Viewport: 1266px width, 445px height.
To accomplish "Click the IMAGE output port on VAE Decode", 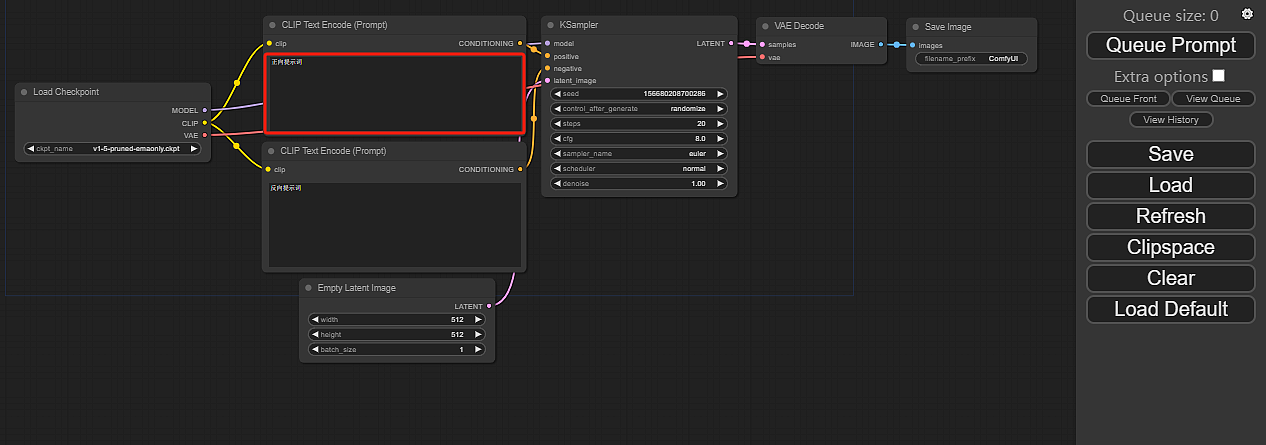I will coord(881,45).
